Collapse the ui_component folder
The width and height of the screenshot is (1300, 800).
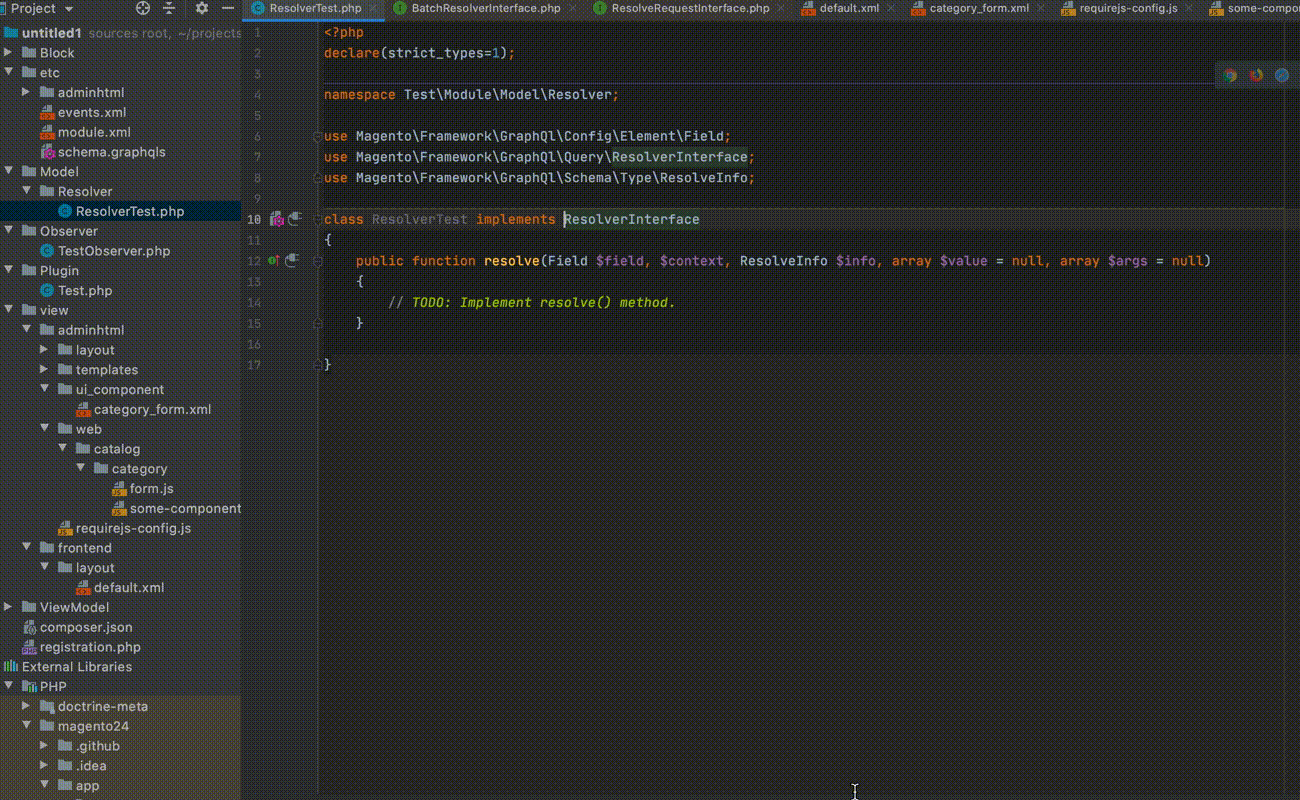(45, 390)
